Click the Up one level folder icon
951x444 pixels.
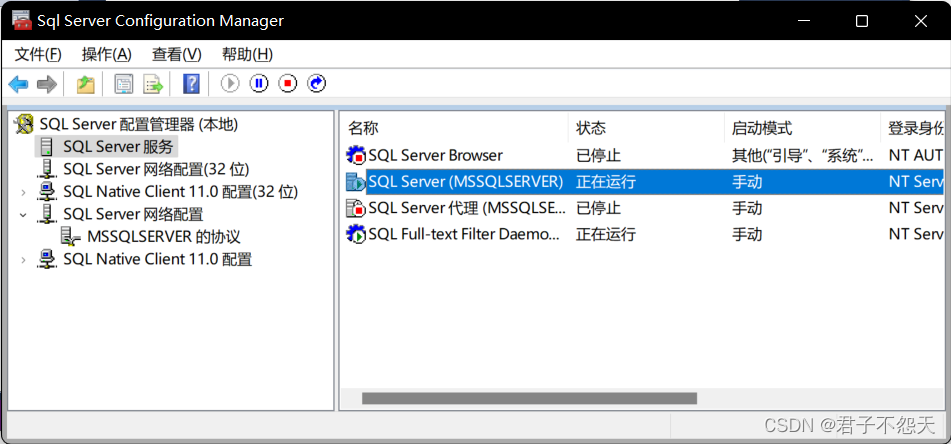[x=86, y=84]
